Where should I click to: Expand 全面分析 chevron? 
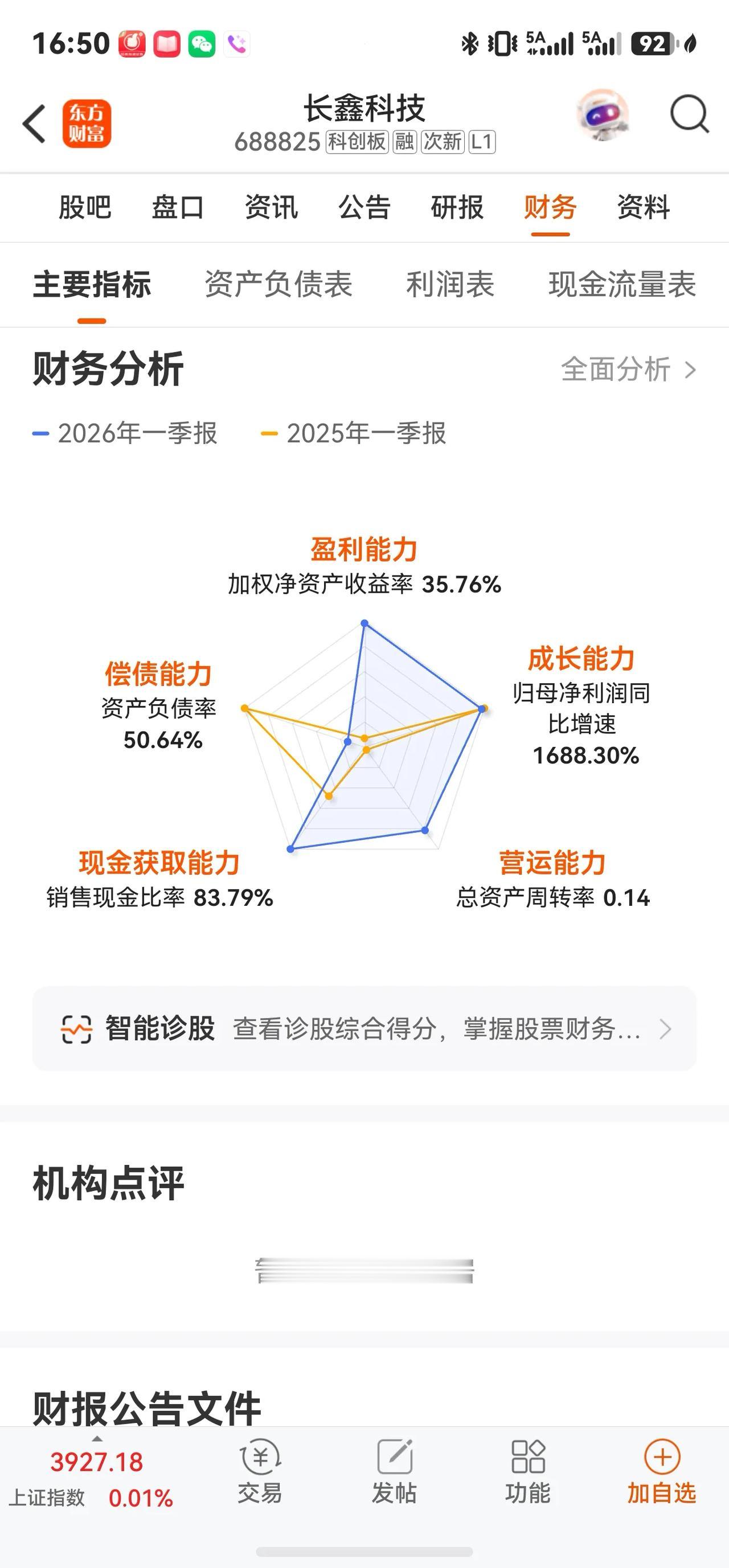pos(690,370)
